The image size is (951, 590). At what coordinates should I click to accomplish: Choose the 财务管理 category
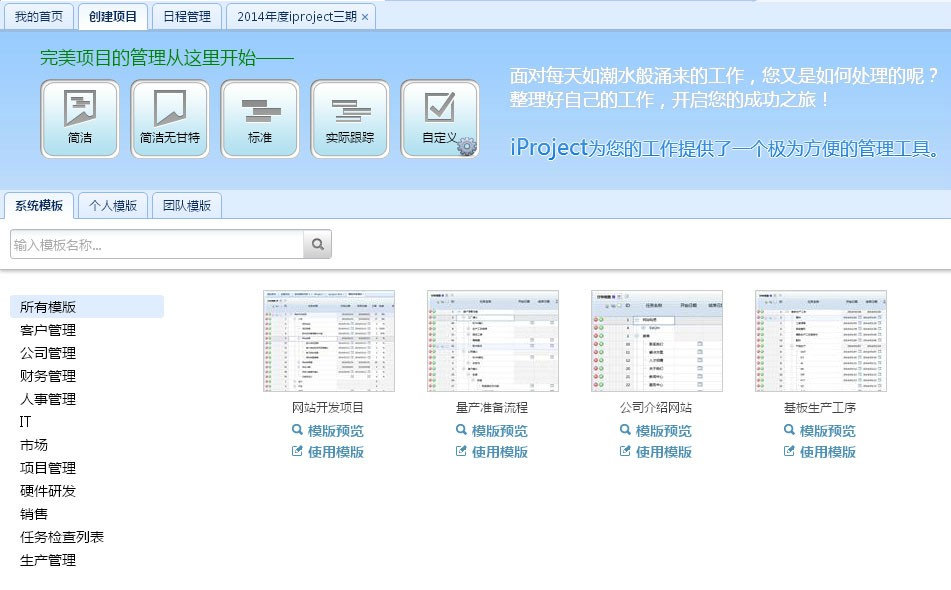coord(48,376)
